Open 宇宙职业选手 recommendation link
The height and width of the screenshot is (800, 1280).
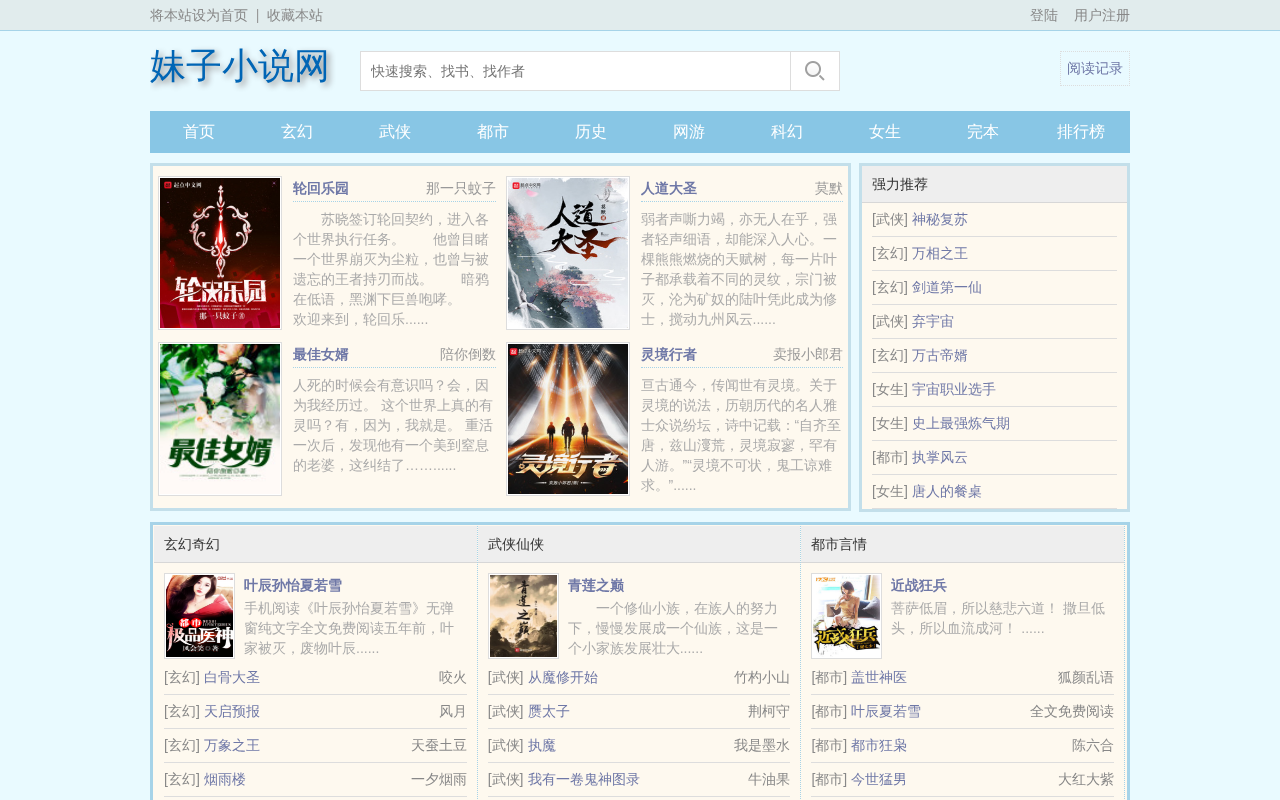954,389
